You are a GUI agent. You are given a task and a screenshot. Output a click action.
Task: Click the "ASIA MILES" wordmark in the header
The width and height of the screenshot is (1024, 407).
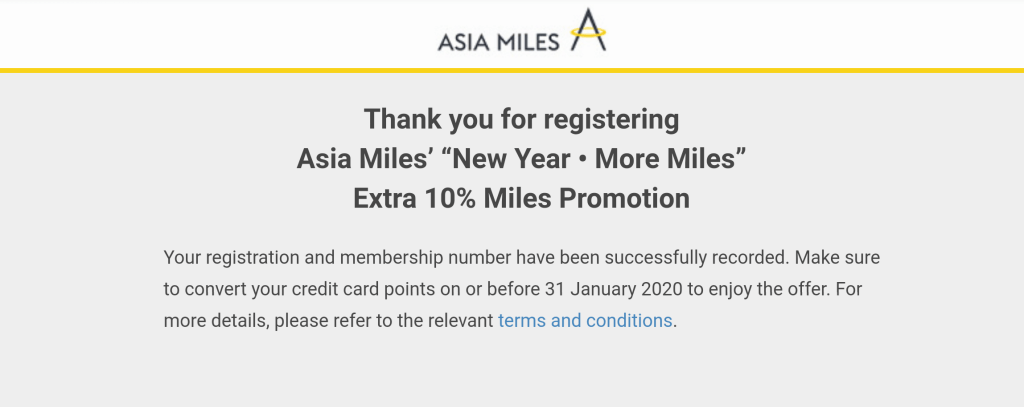497,41
